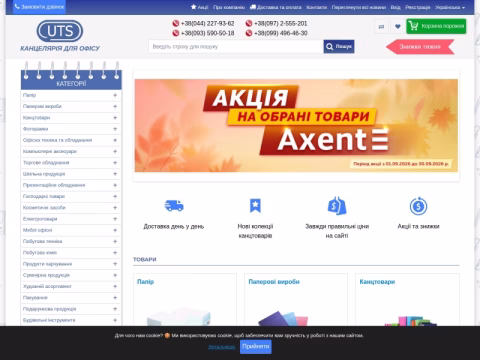This screenshot has width=480, height=360.
Task: Open the wishlist heart icon
Action: (398, 26)
